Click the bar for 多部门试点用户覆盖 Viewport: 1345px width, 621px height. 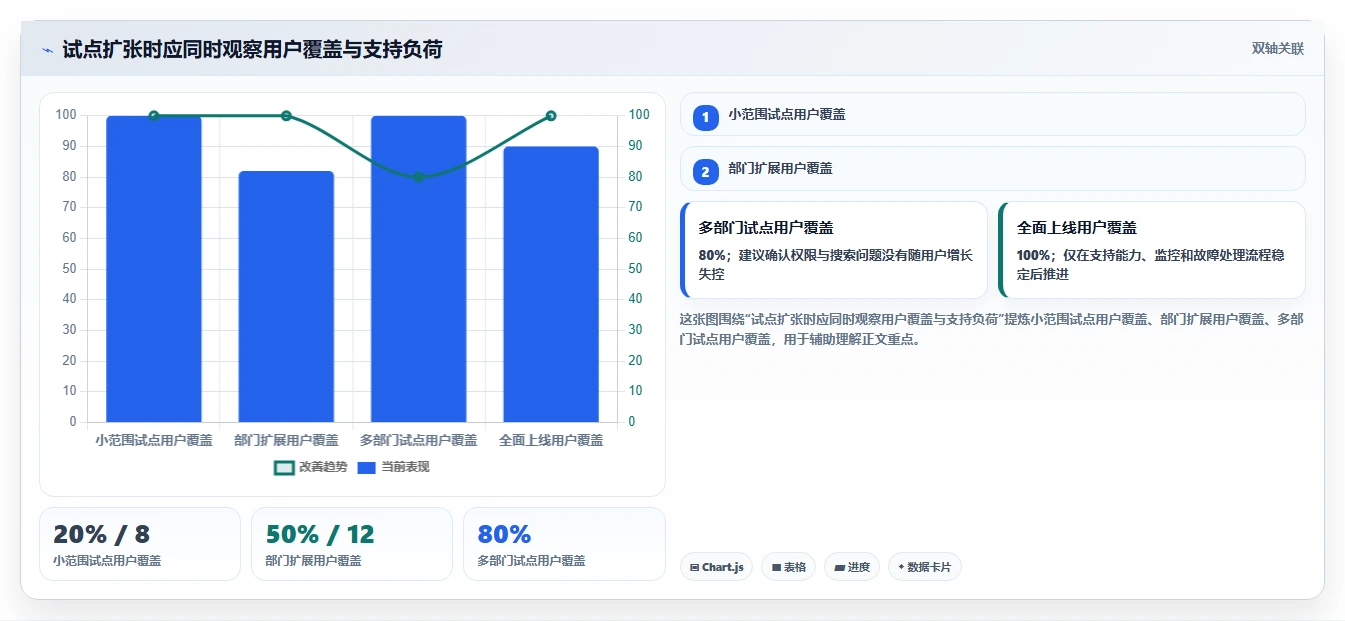(x=418, y=269)
